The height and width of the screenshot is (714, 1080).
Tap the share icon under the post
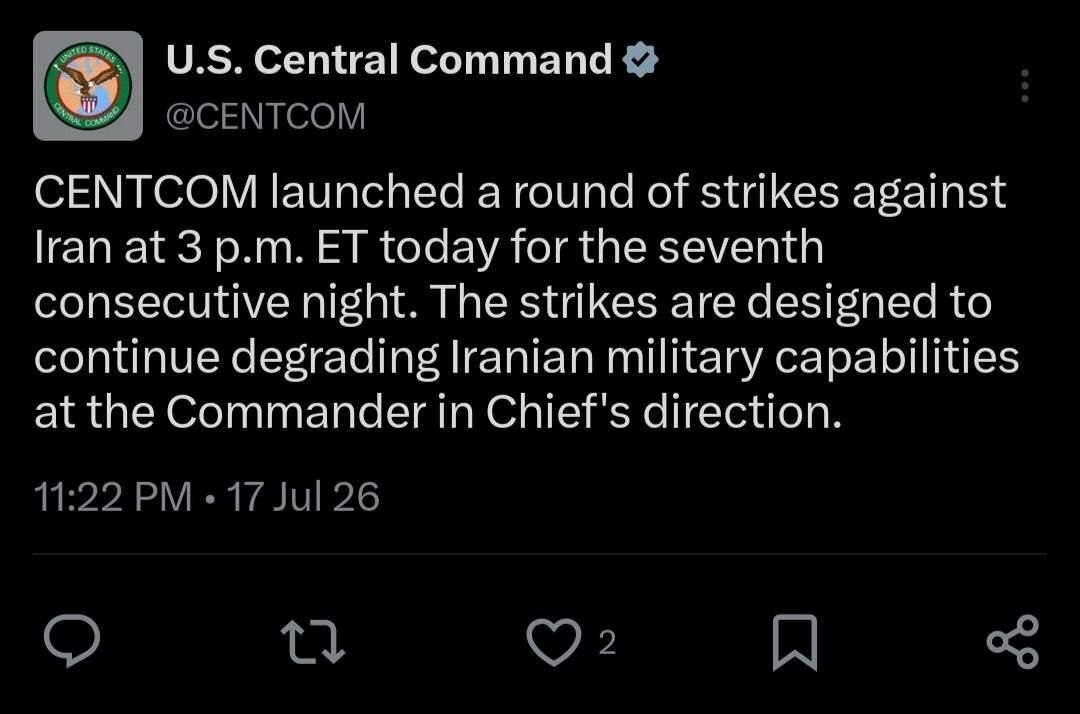[x=1012, y=642]
